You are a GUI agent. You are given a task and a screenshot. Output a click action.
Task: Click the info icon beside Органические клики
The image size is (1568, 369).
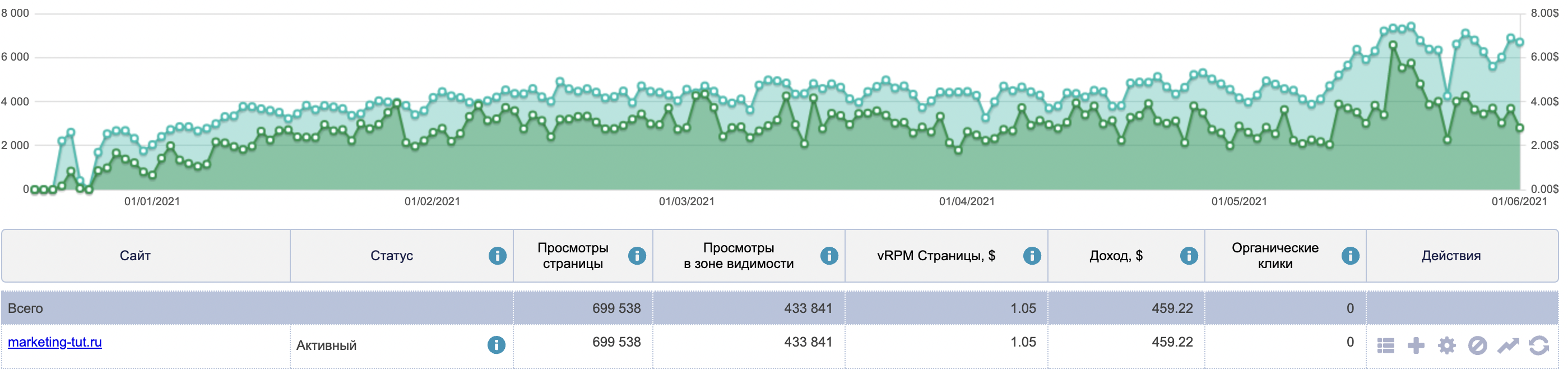point(1350,256)
